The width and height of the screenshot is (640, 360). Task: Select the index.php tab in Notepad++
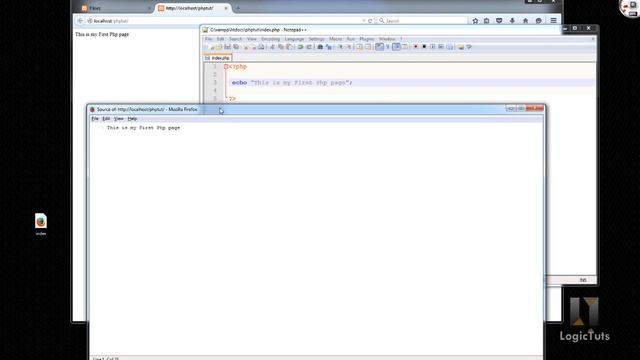[x=218, y=58]
